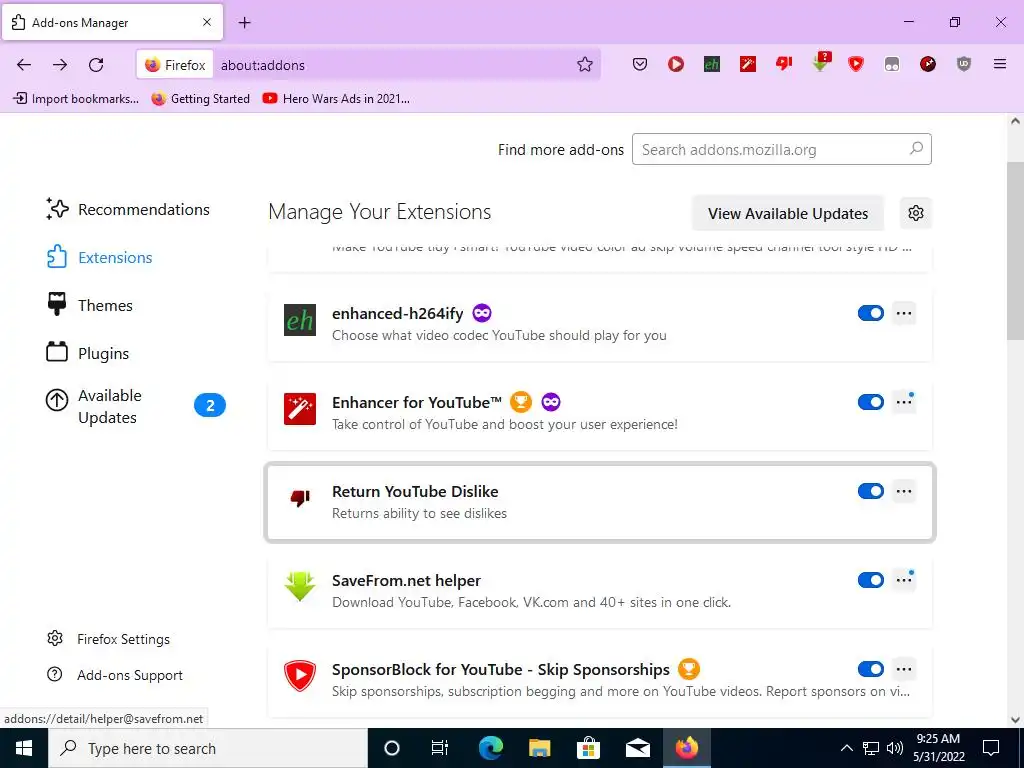
Task: Switch to the Themes category
Action: (x=89, y=306)
